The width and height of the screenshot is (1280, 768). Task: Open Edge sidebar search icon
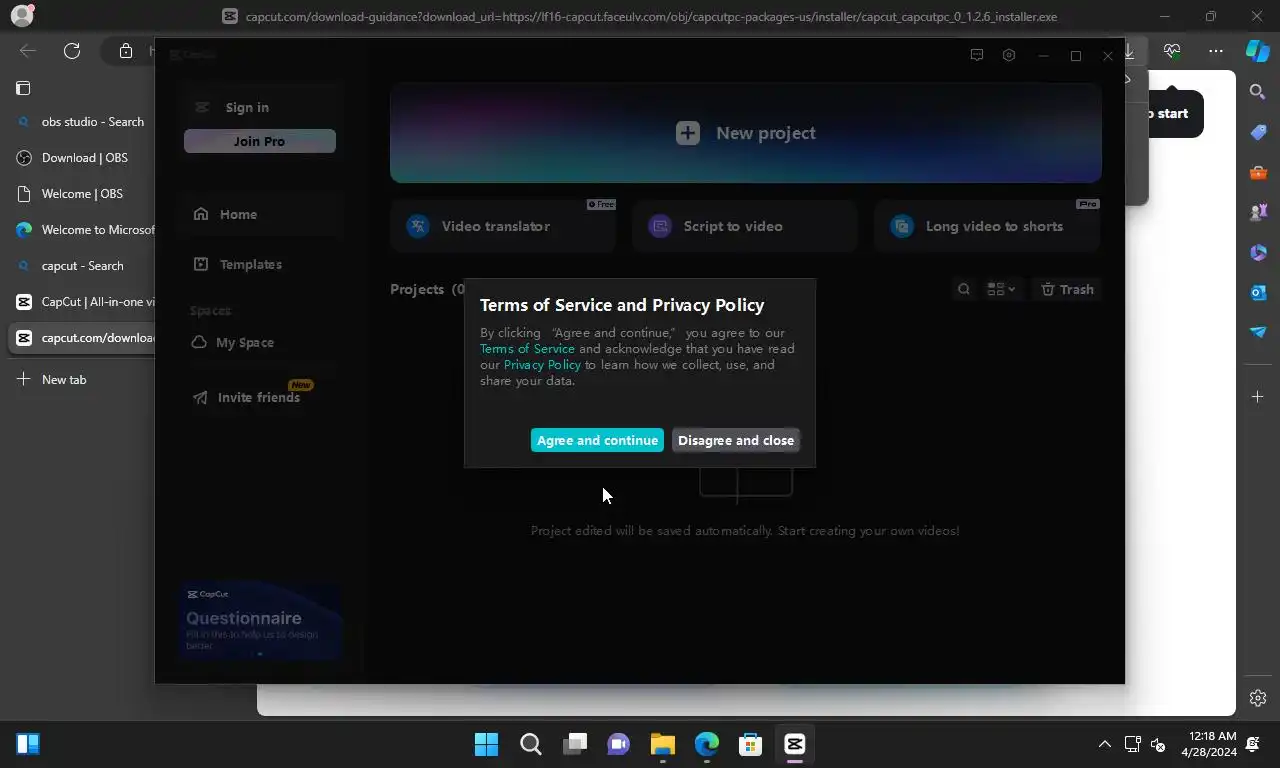(x=1258, y=92)
